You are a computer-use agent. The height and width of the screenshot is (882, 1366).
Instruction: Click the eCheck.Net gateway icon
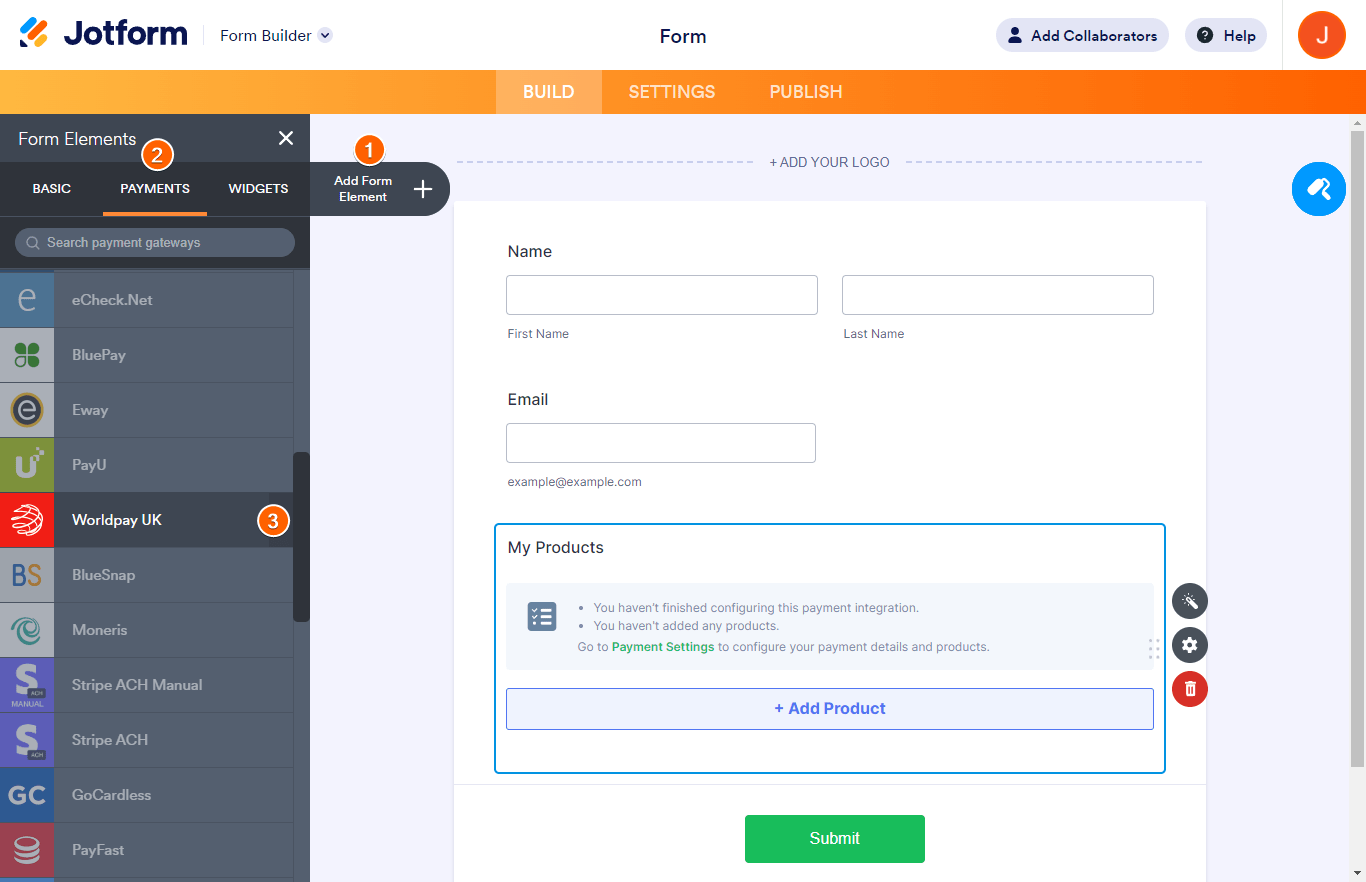click(27, 300)
